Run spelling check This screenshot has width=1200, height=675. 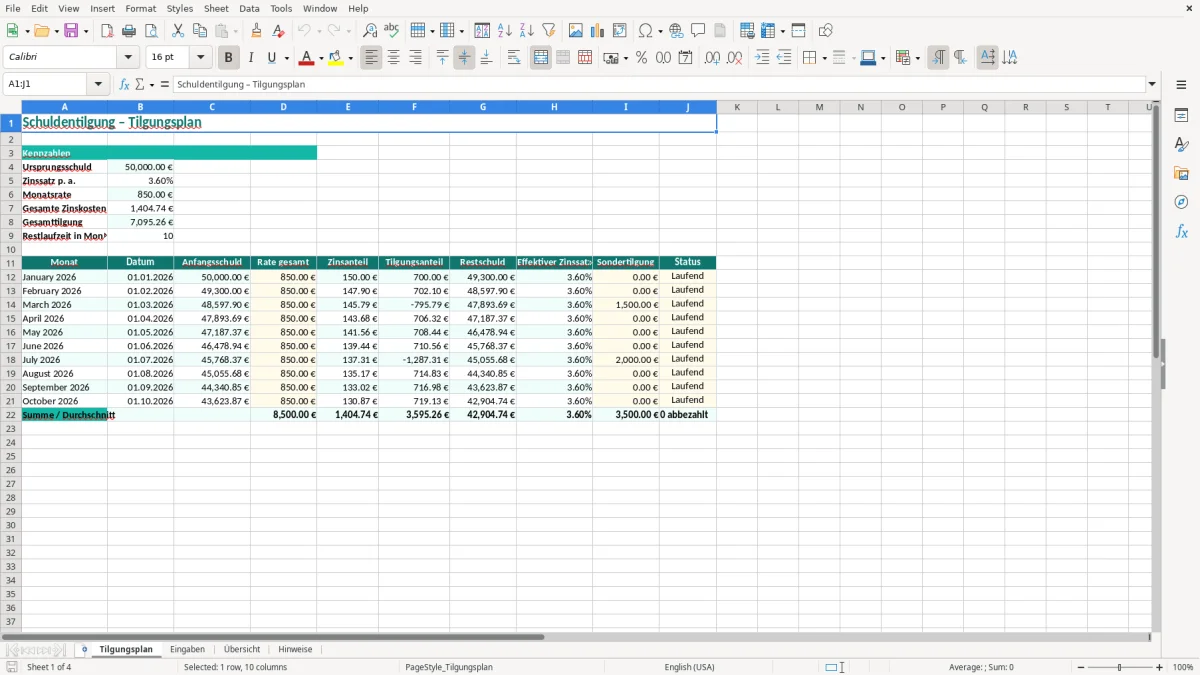pyautogui.click(x=392, y=31)
